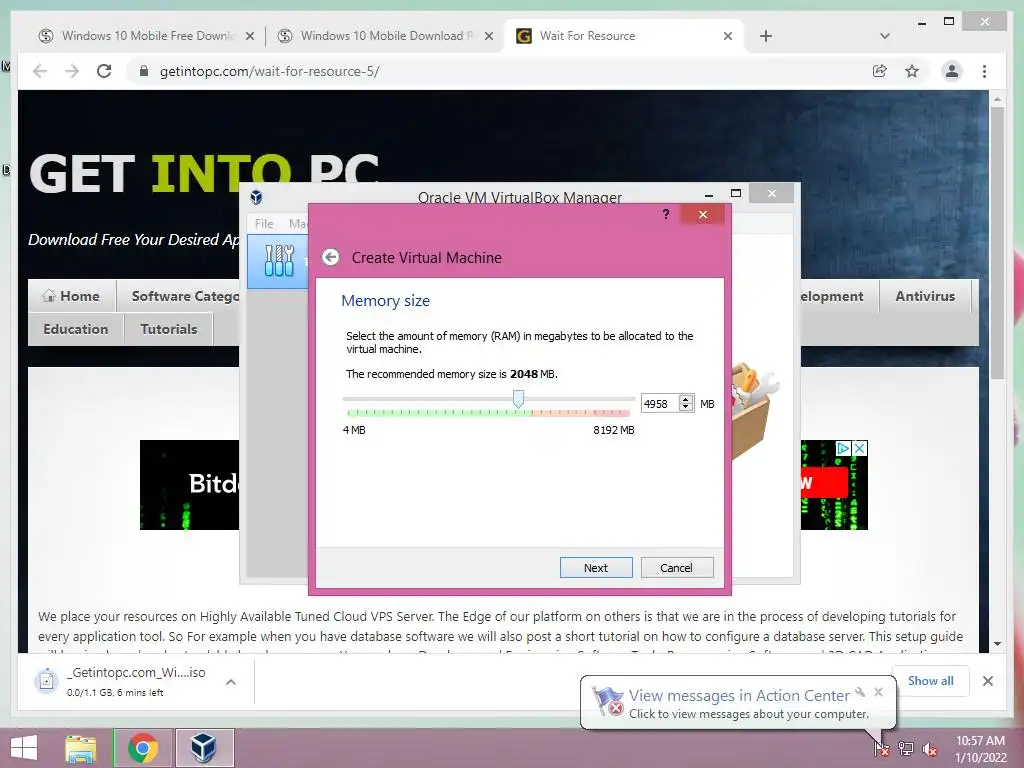The image size is (1024, 768).
Task: Close the advertisement X icon
Action: [x=860, y=448]
